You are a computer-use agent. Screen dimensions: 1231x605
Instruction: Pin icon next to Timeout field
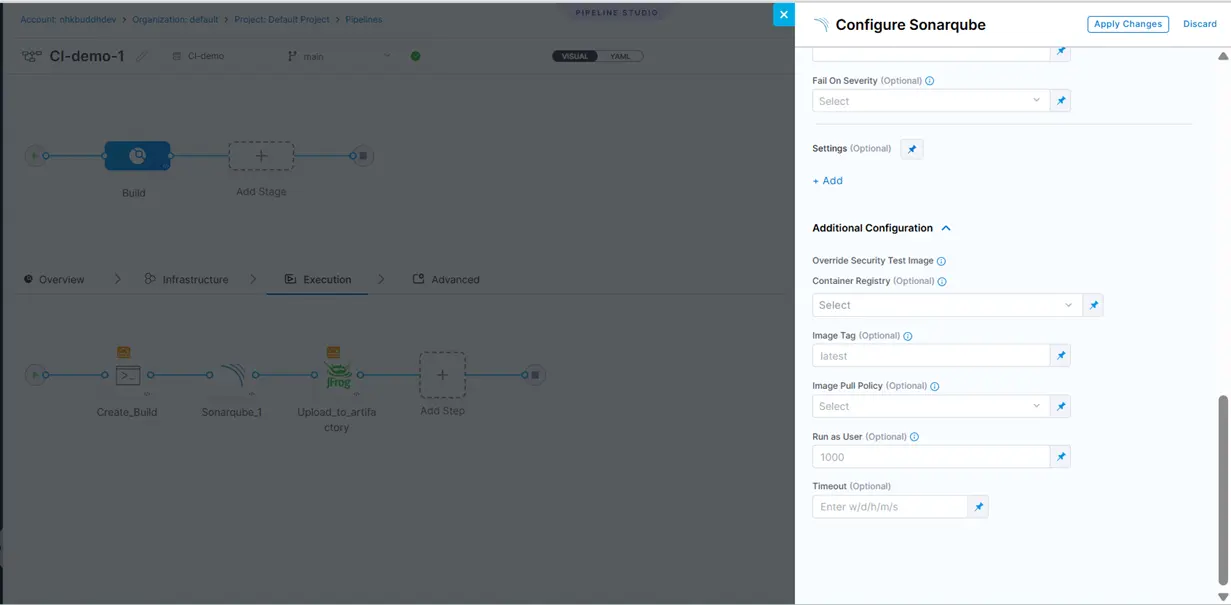(979, 507)
